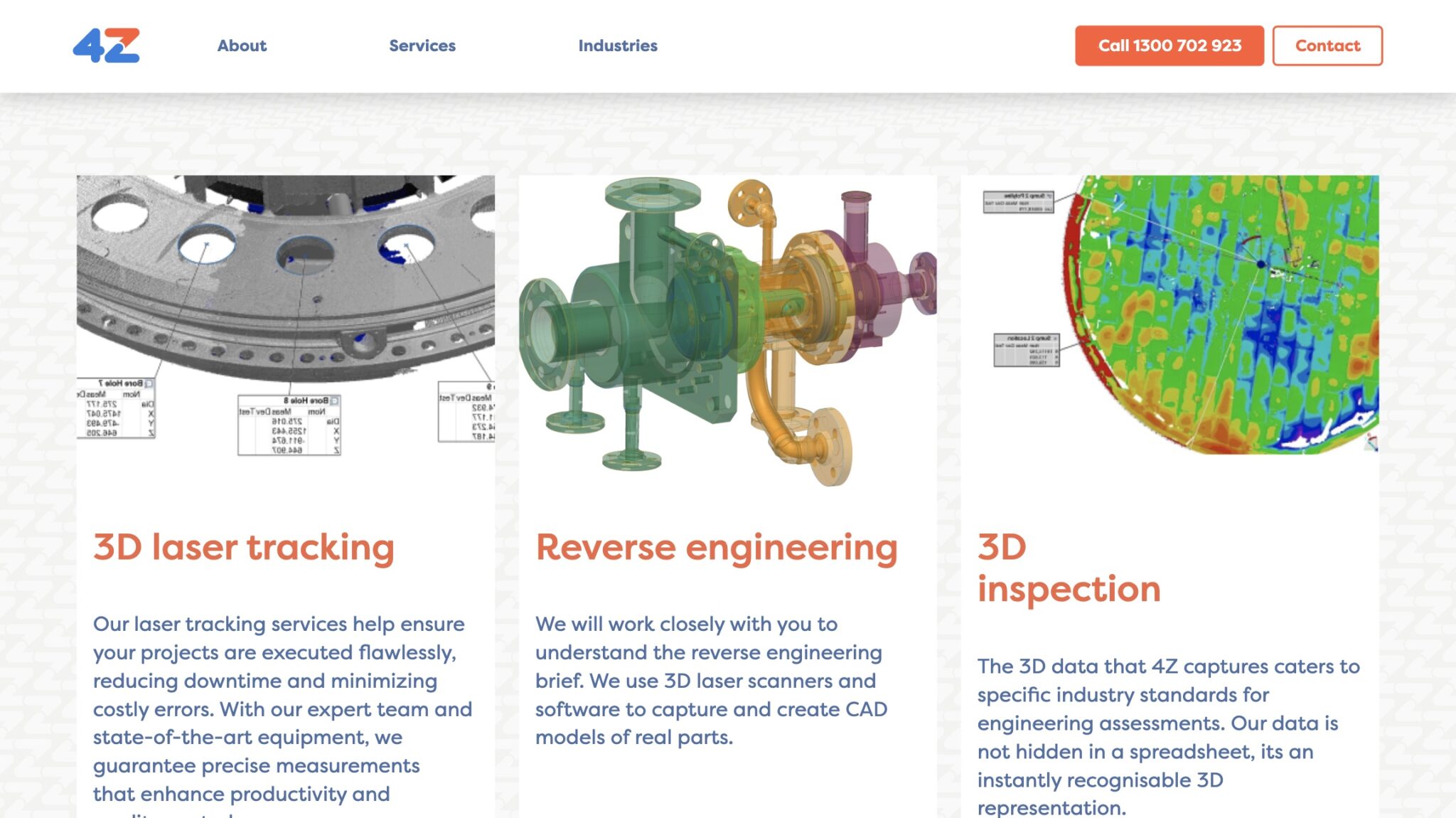This screenshot has width=1456, height=818.
Task: Click the Bore Hole 7 data callout
Action: [x=117, y=408]
